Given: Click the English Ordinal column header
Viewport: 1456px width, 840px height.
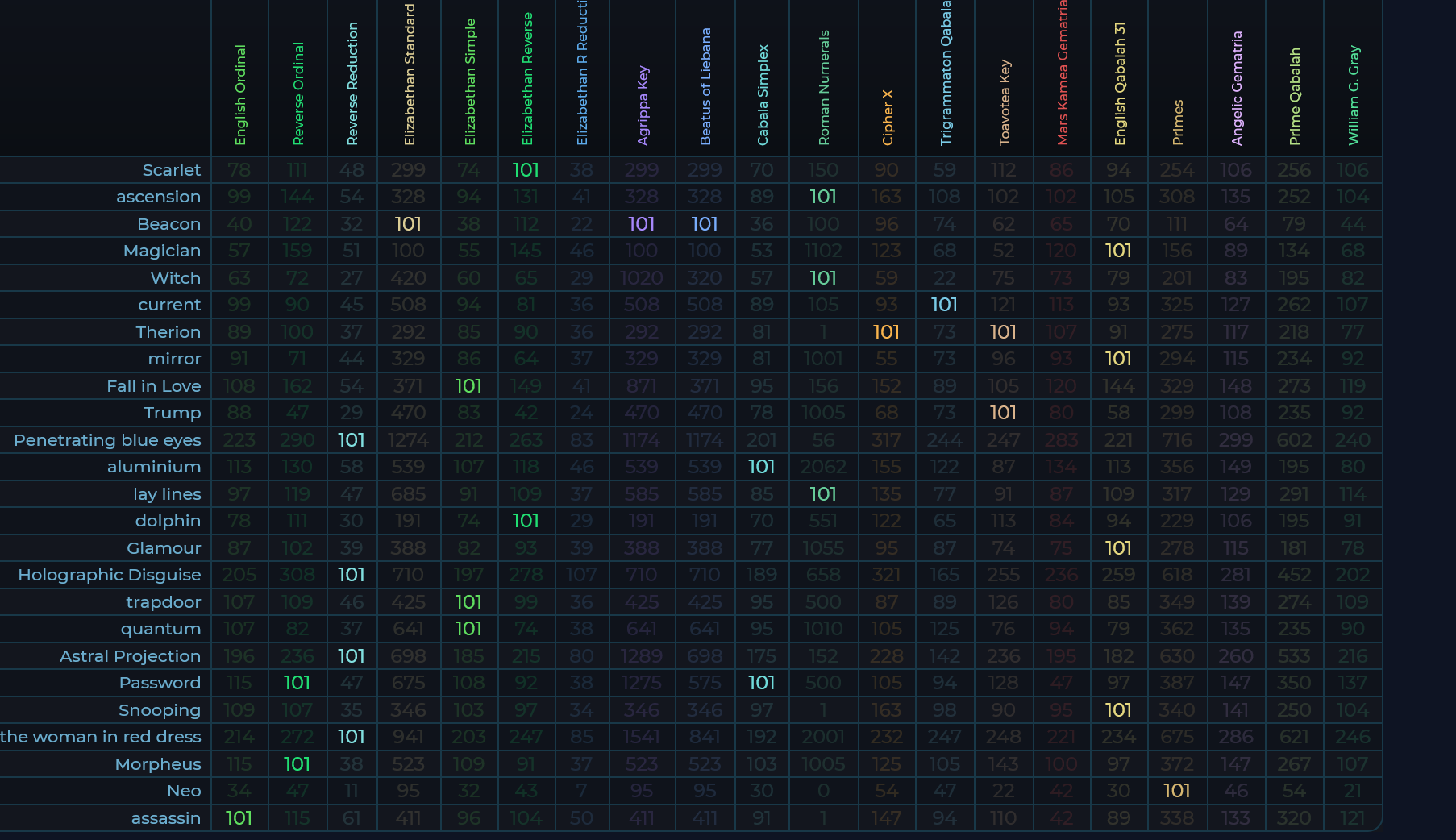Looking at the screenshot, I should 240,95.
